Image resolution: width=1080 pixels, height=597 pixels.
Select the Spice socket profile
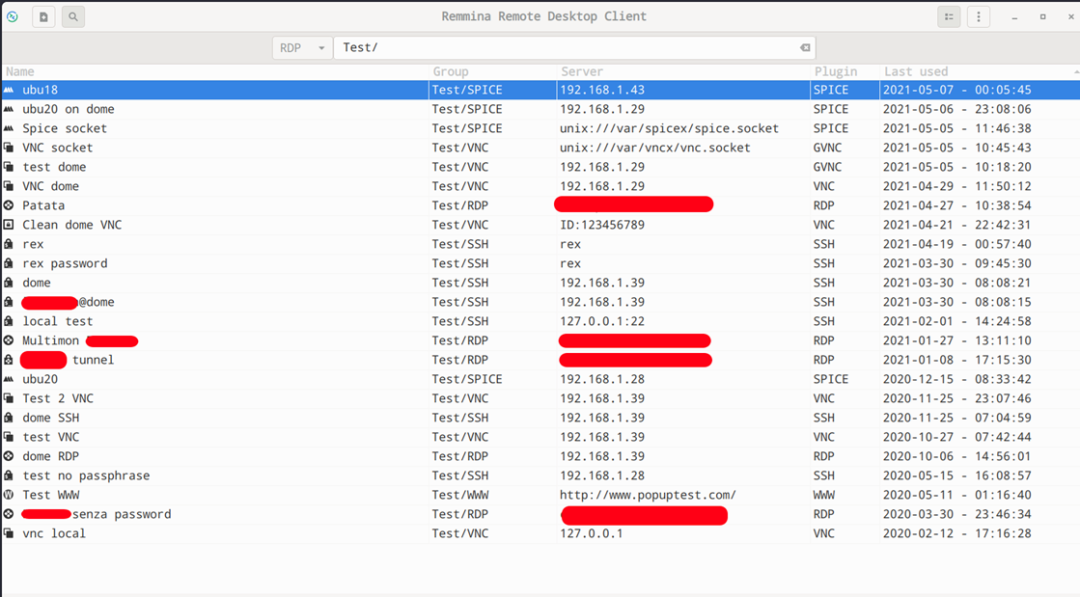[65, 128]
